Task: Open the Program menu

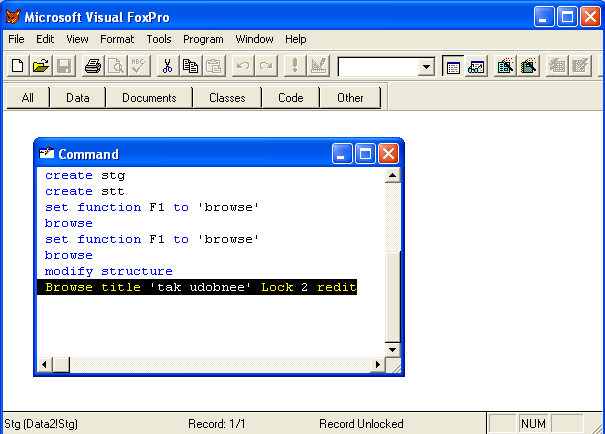Action: [x=203, y=39]
